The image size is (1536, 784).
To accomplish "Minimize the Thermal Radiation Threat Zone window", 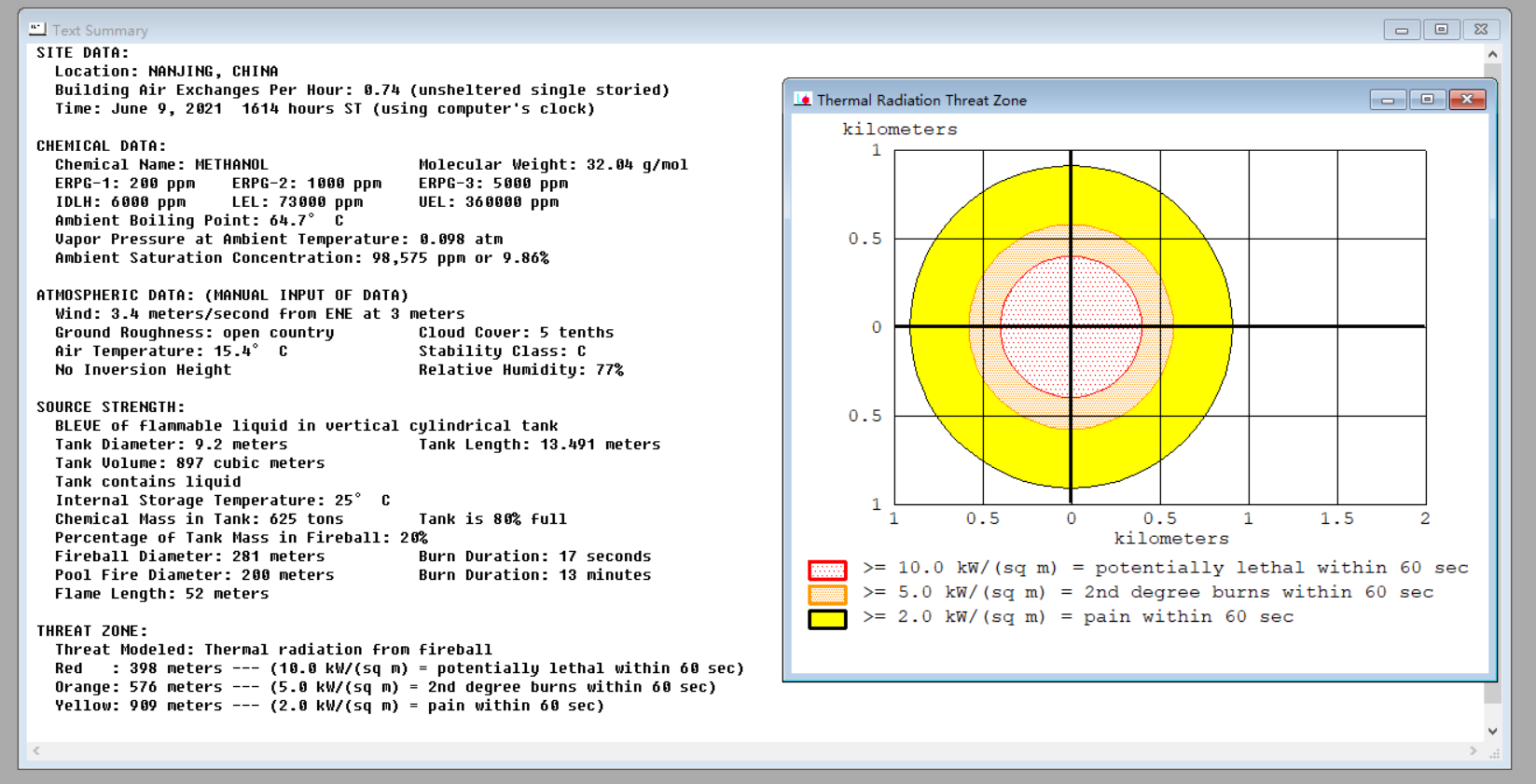I will tap(1388, 100).
